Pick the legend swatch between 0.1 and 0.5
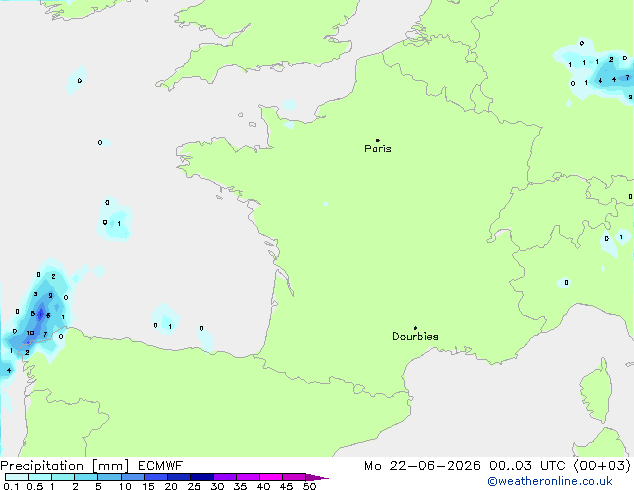Screen dimensions: 634x490 (17, 477)
